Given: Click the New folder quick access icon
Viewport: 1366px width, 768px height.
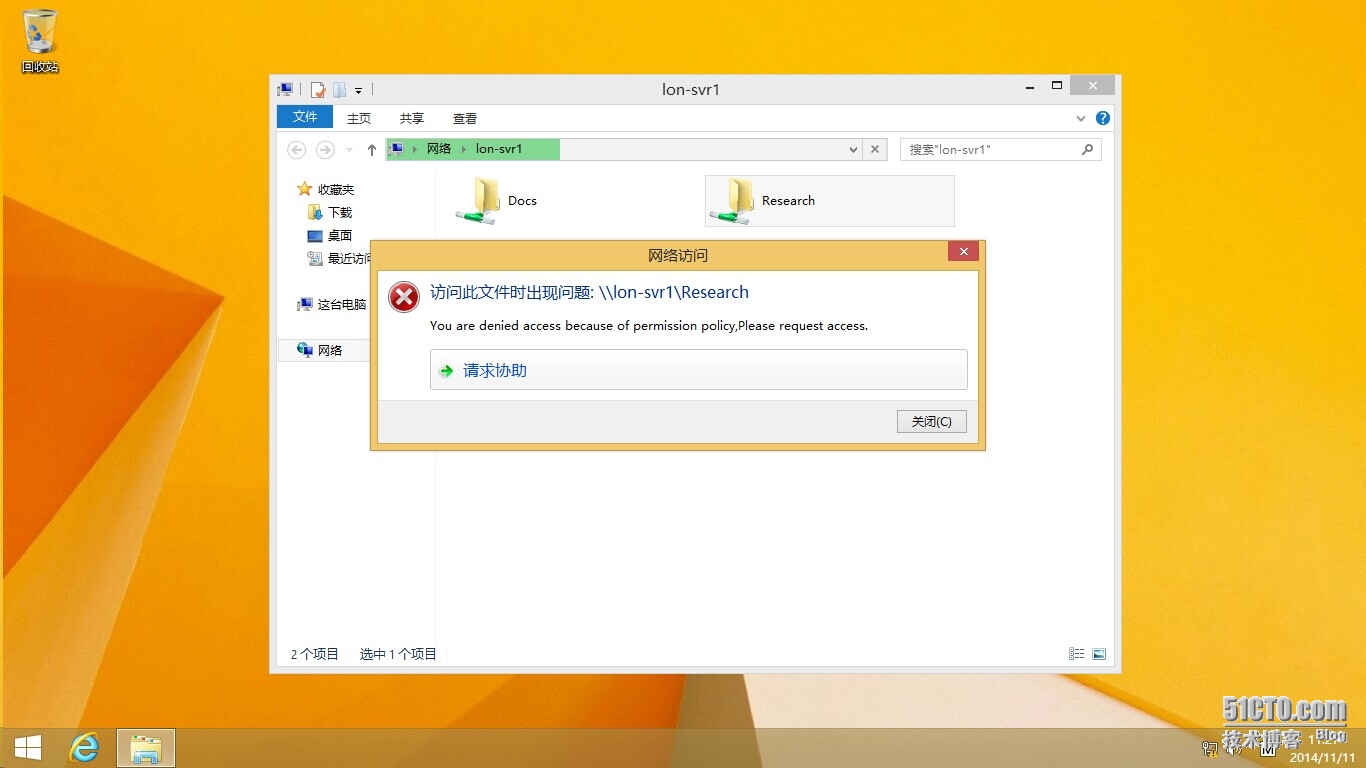Looking at the screenshot, I should tap(339, 90).
